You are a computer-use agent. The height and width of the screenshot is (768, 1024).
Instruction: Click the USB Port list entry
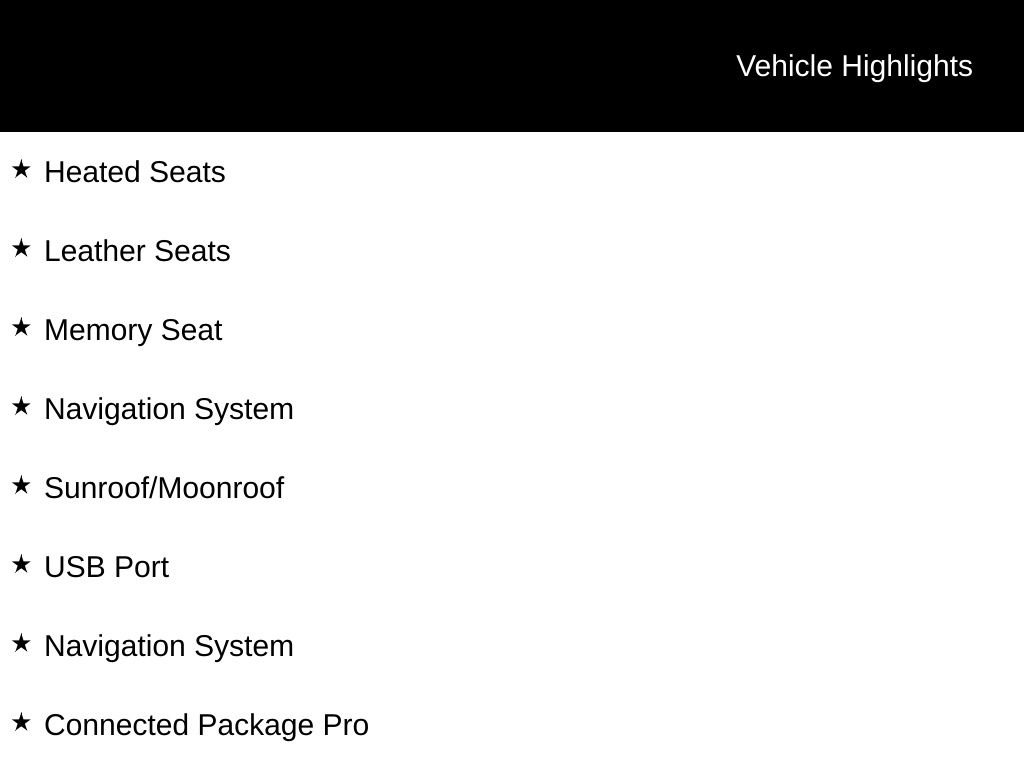107,567
